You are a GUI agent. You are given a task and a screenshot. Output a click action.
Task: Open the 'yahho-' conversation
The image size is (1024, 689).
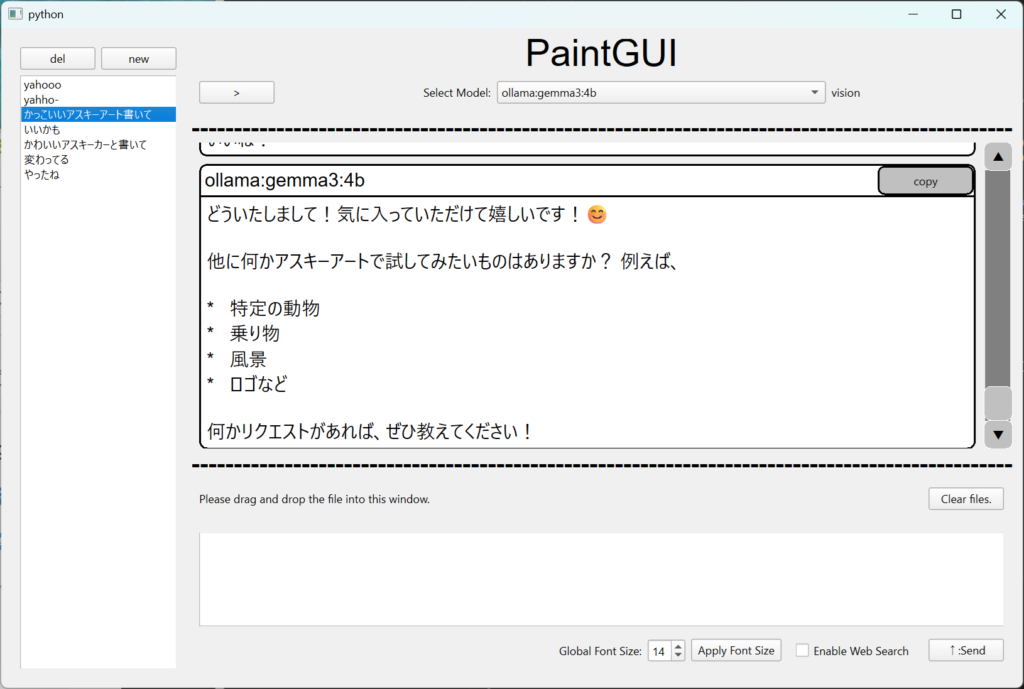42,100
